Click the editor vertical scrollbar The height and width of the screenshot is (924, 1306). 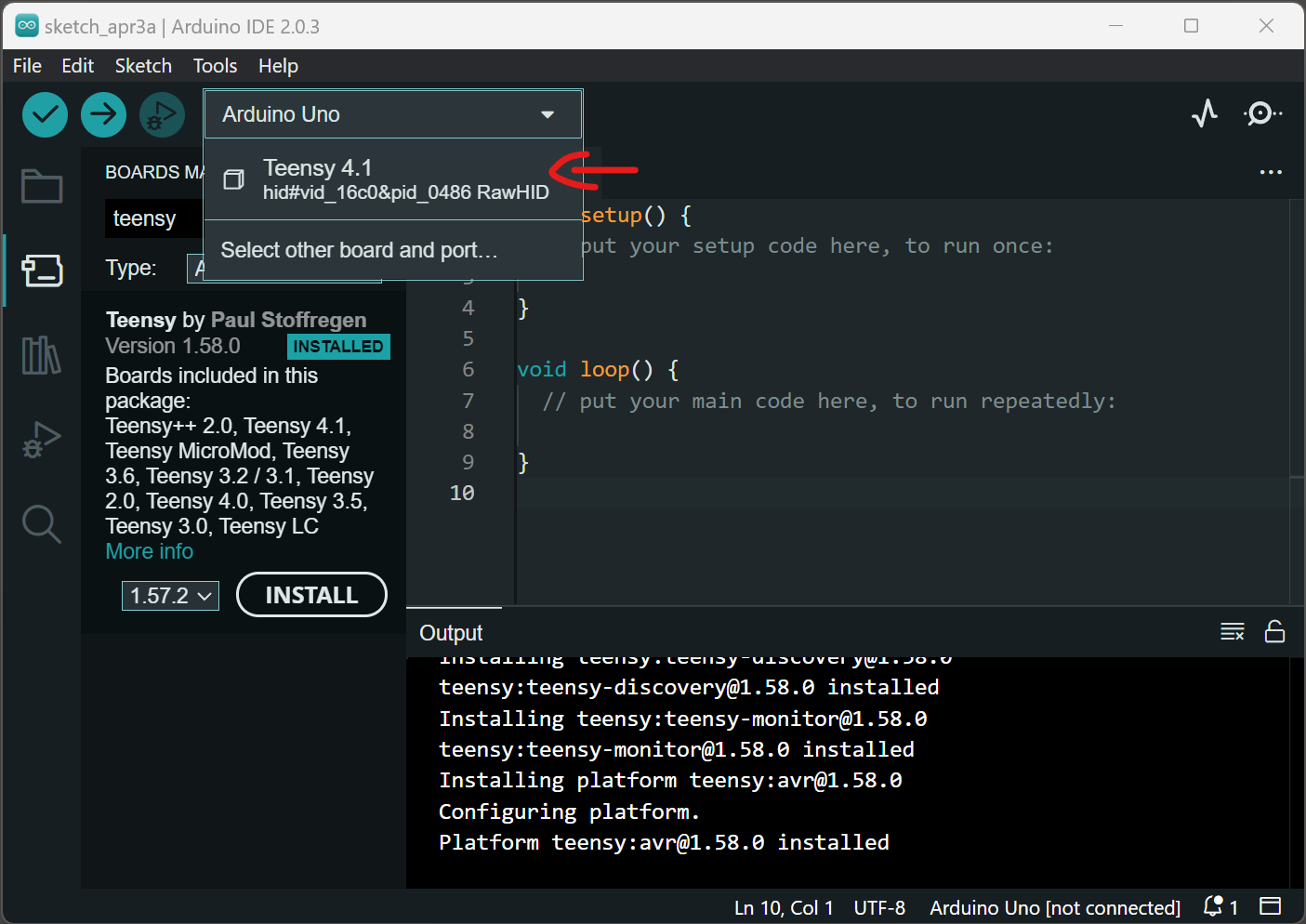(x=1297, y=402)
